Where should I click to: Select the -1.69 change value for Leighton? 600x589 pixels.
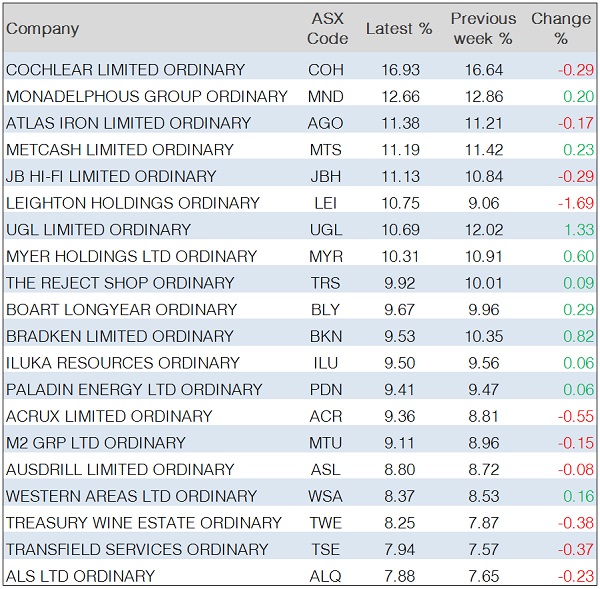(x=574, y=203)
